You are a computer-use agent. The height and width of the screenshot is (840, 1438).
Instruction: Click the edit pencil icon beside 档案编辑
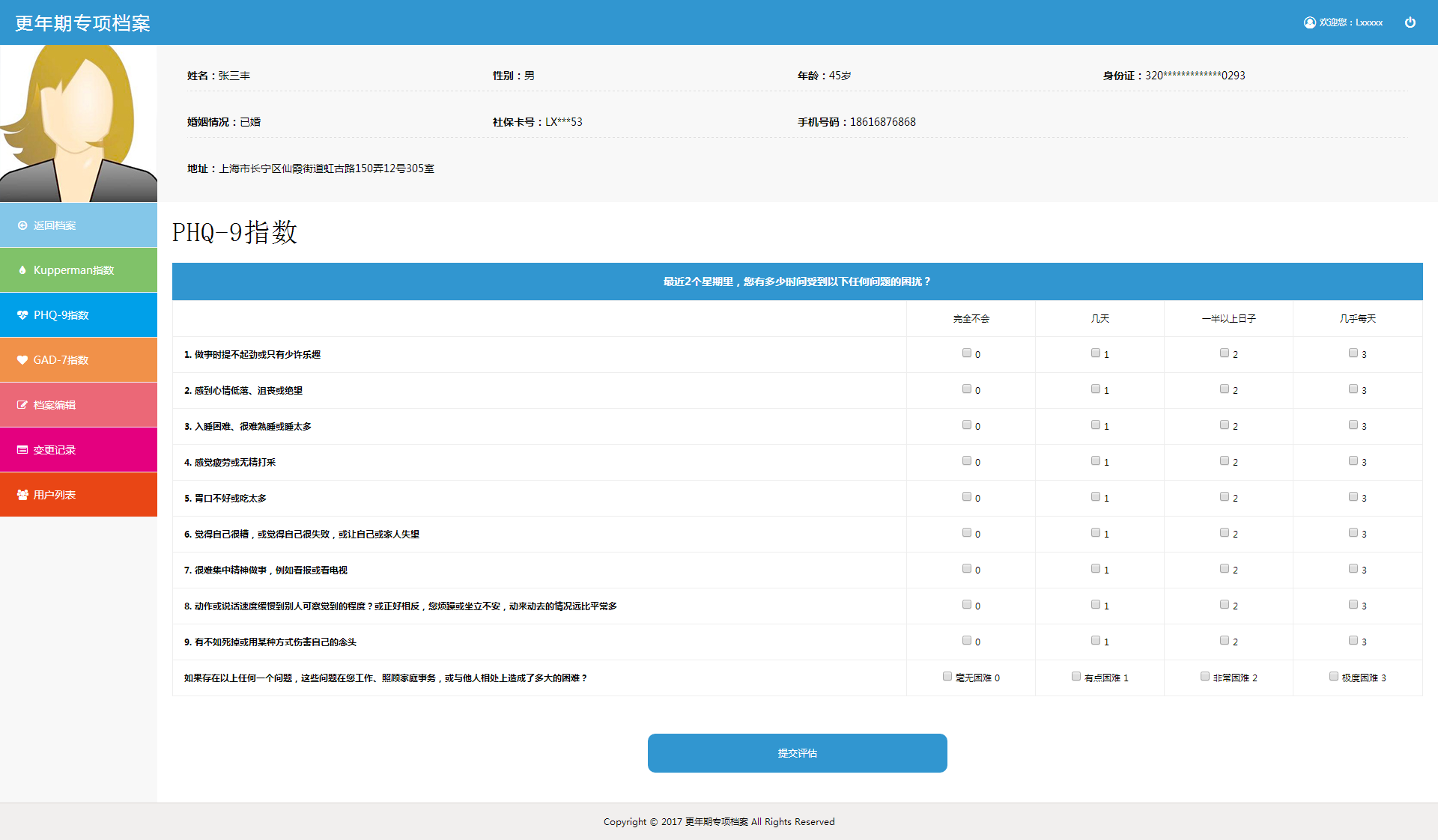tap(22, 405)
